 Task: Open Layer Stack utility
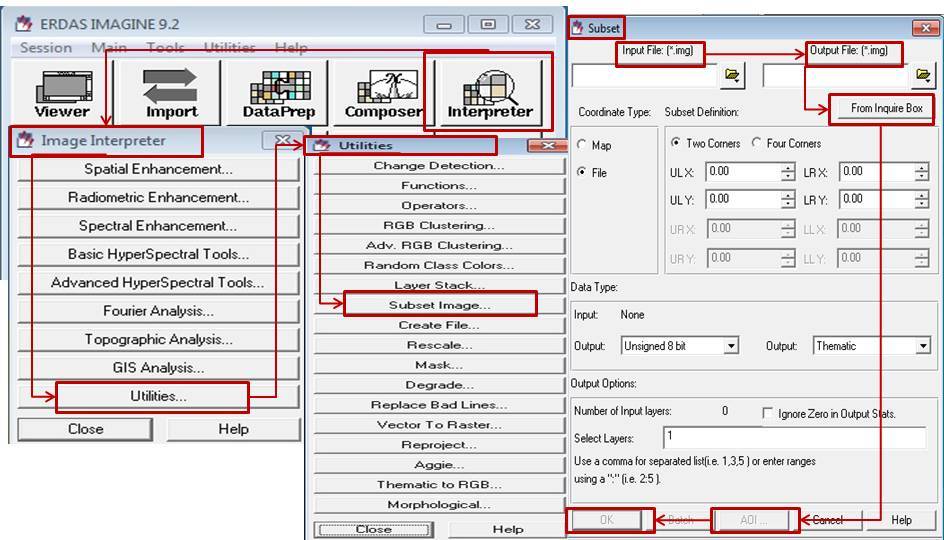[439, 285]
